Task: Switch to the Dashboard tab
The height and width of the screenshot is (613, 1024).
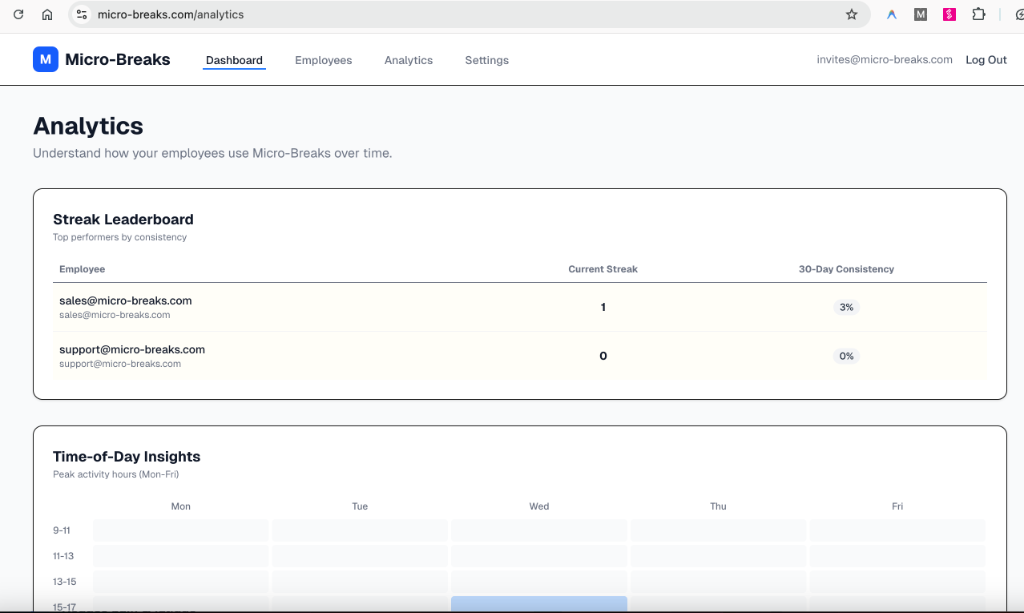Action: click(234, 60)
